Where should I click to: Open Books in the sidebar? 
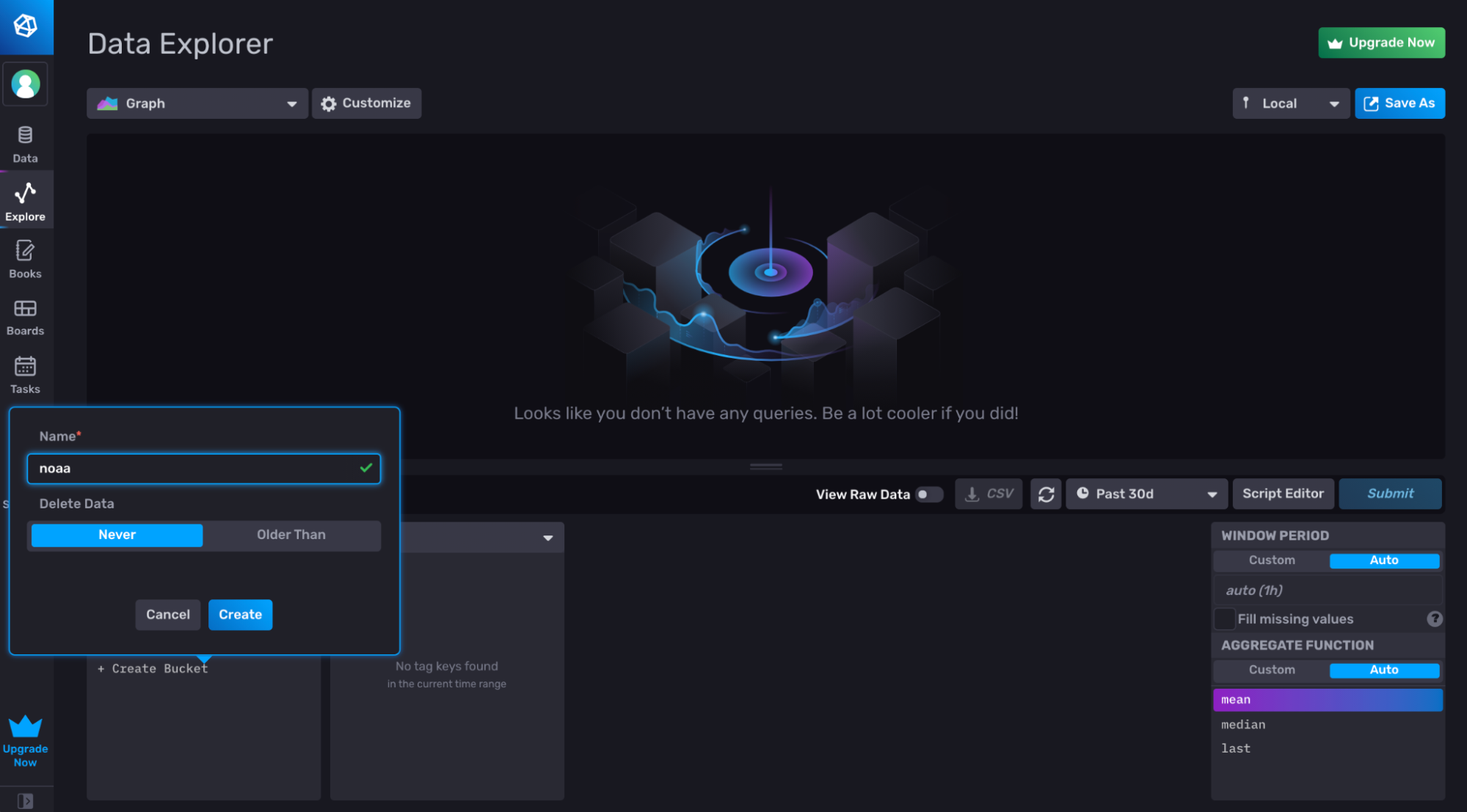[x=26, y=260]
